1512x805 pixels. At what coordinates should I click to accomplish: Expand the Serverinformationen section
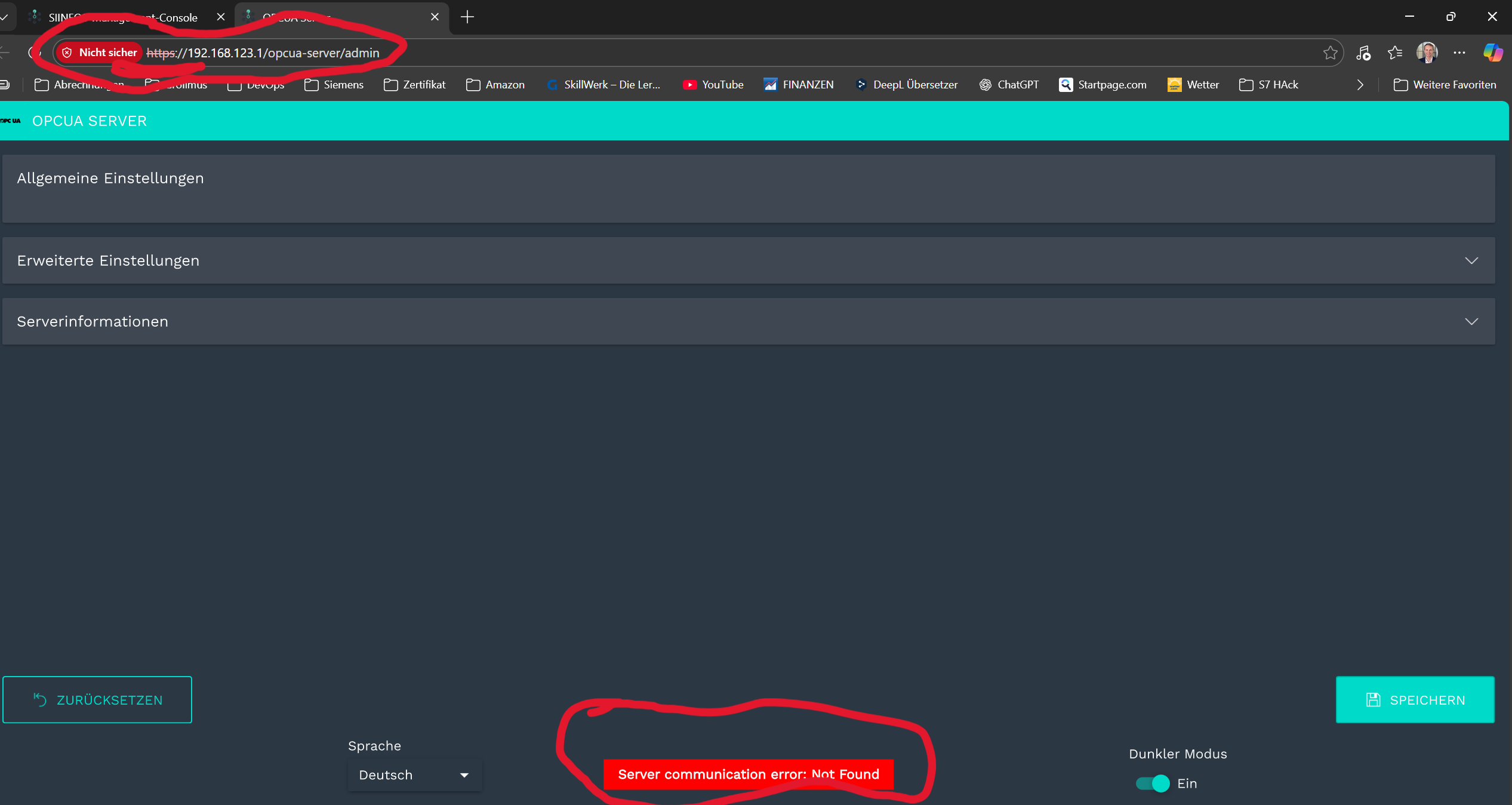point(749,321)
